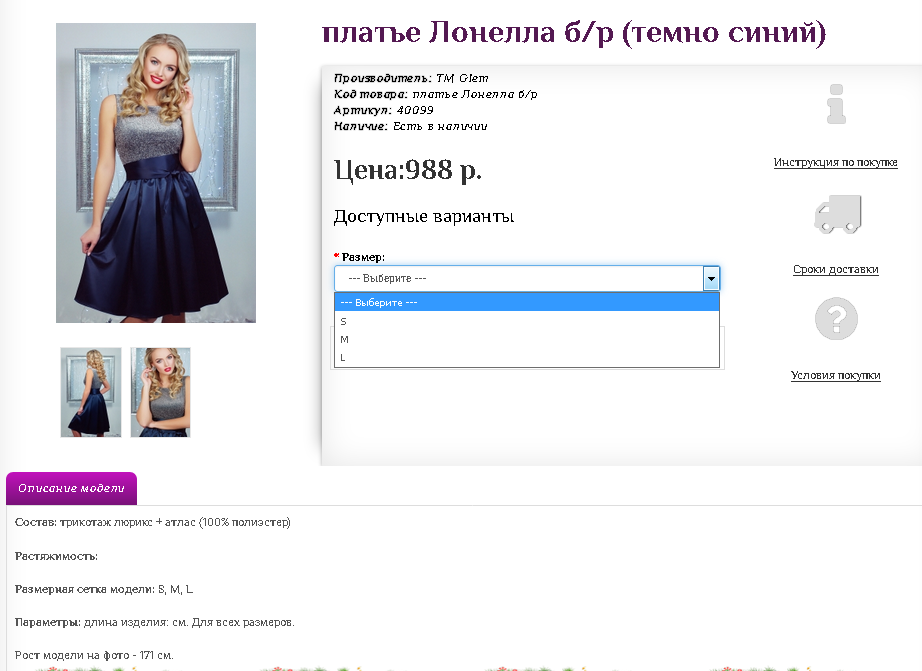View the back-view dress thumbnail

coord(91,392)
